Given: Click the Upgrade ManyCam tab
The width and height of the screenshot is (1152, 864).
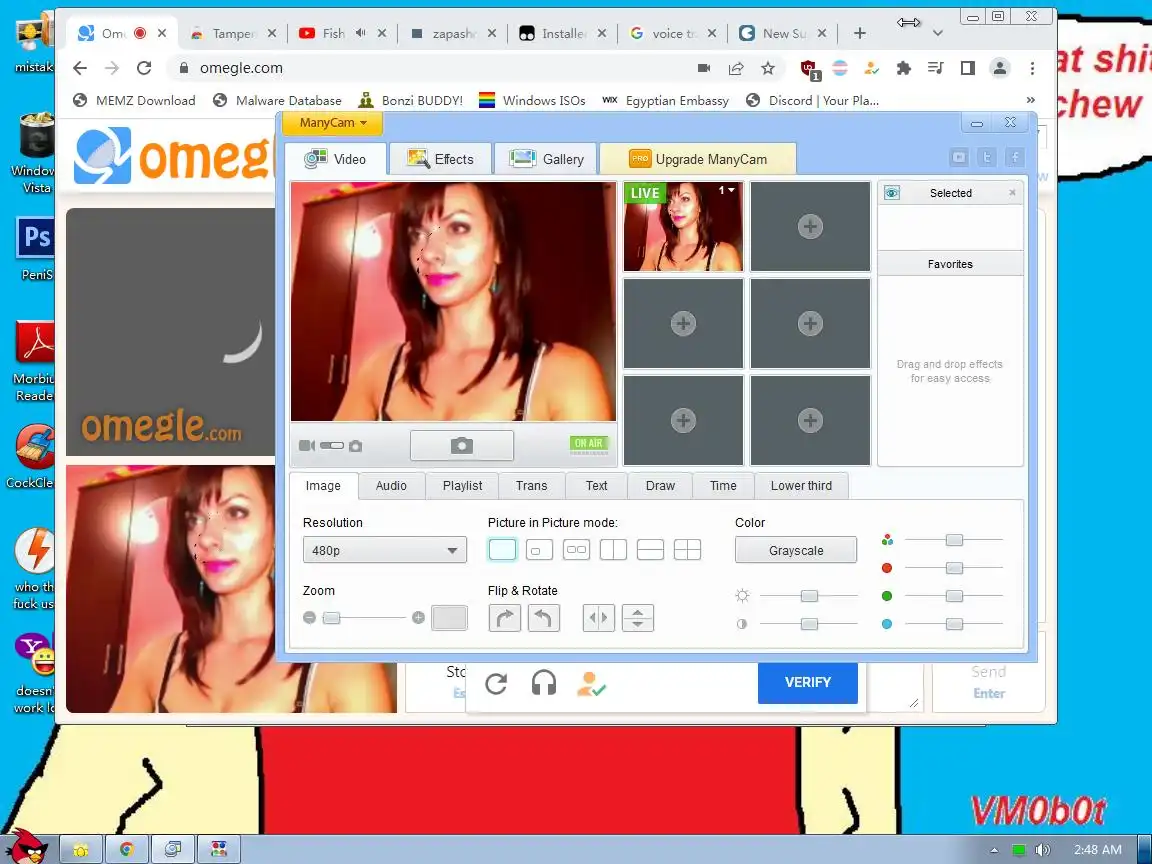Looking at the screenshot, I should (x=697, y=159).
